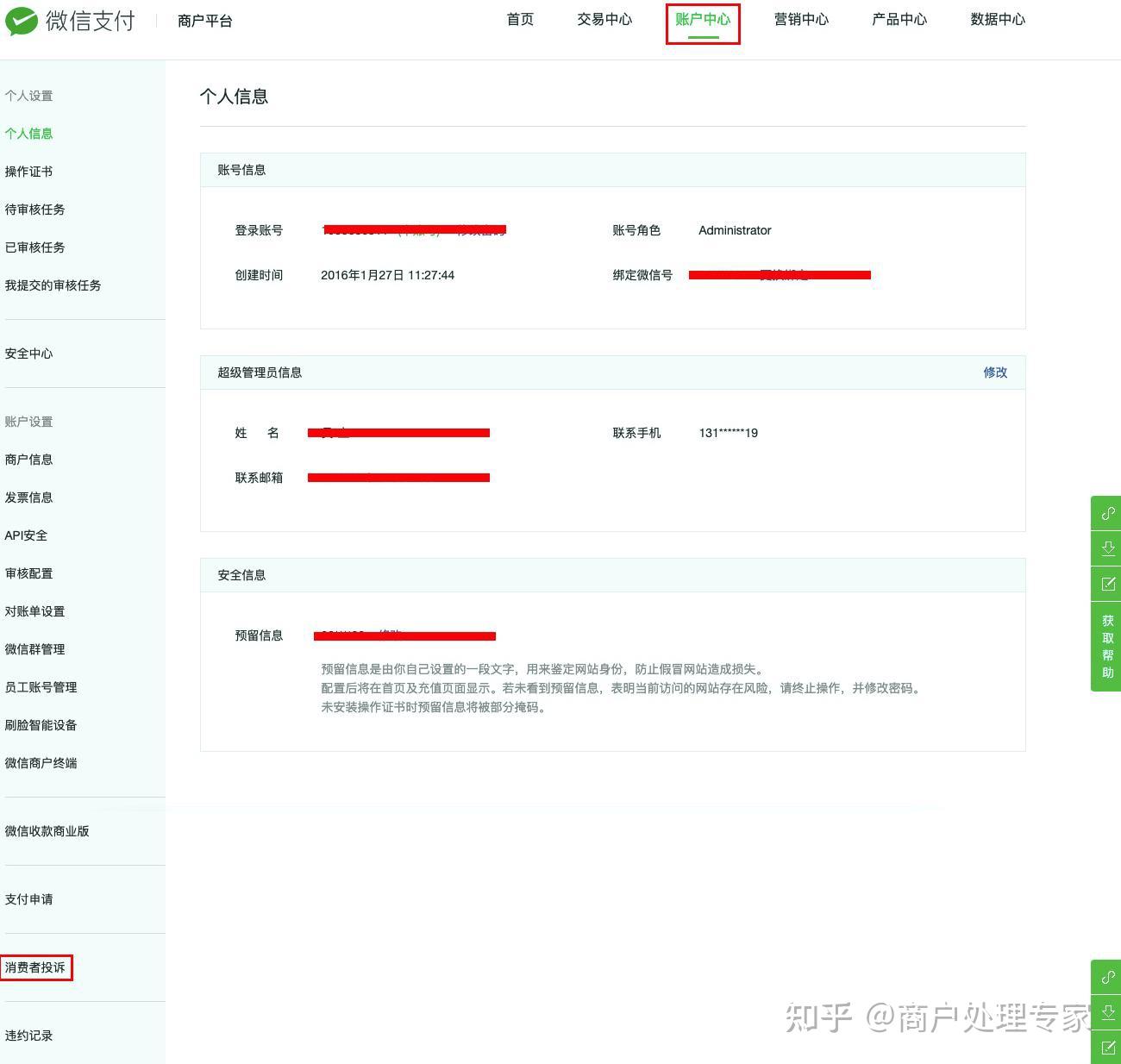Click 修改 in the 超级管理员信息 header
The image size is (1121, 1064).
(995, 372)
